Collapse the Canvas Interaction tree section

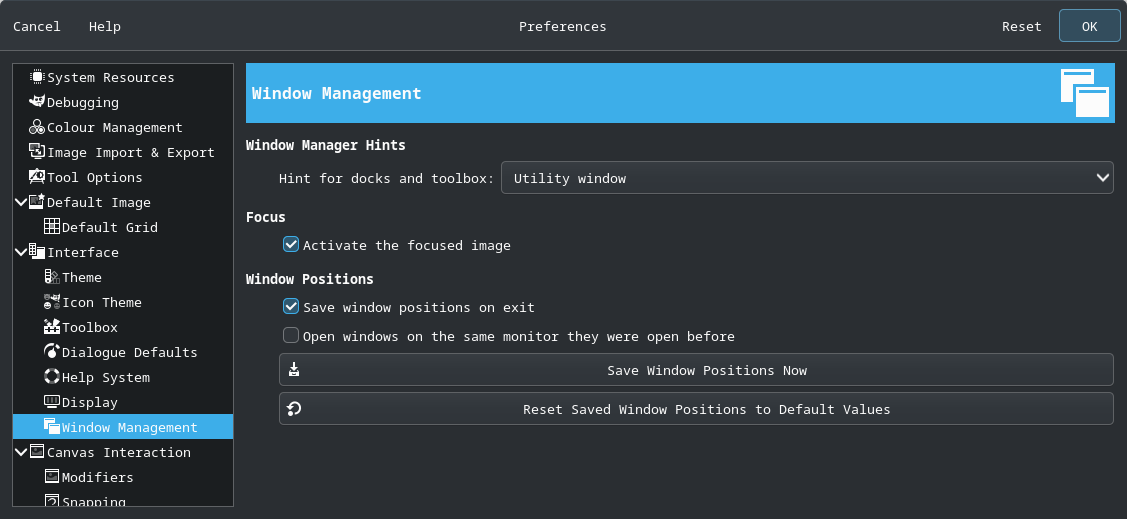pos(21,452)
